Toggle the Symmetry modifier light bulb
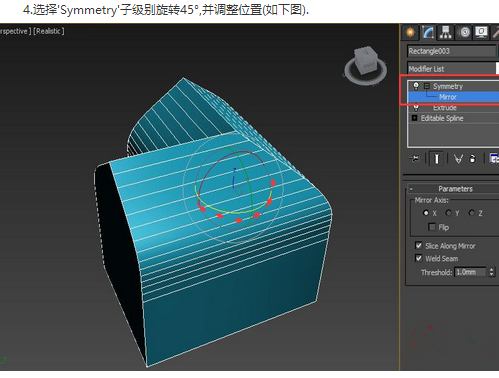 point(416,86)
